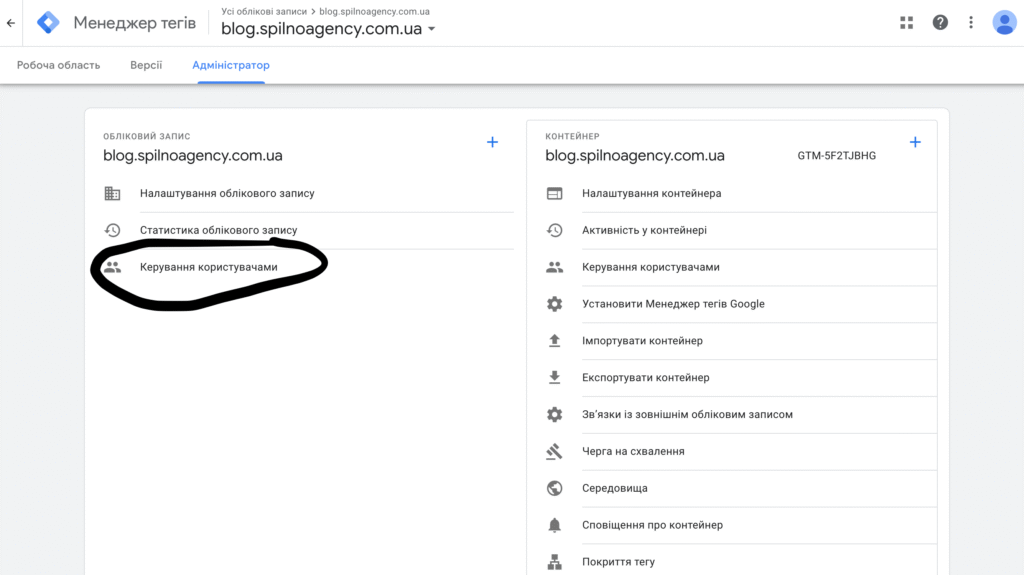Open the help question mark icon
This screenshot has width=1024, height=575.
[940, 22]
